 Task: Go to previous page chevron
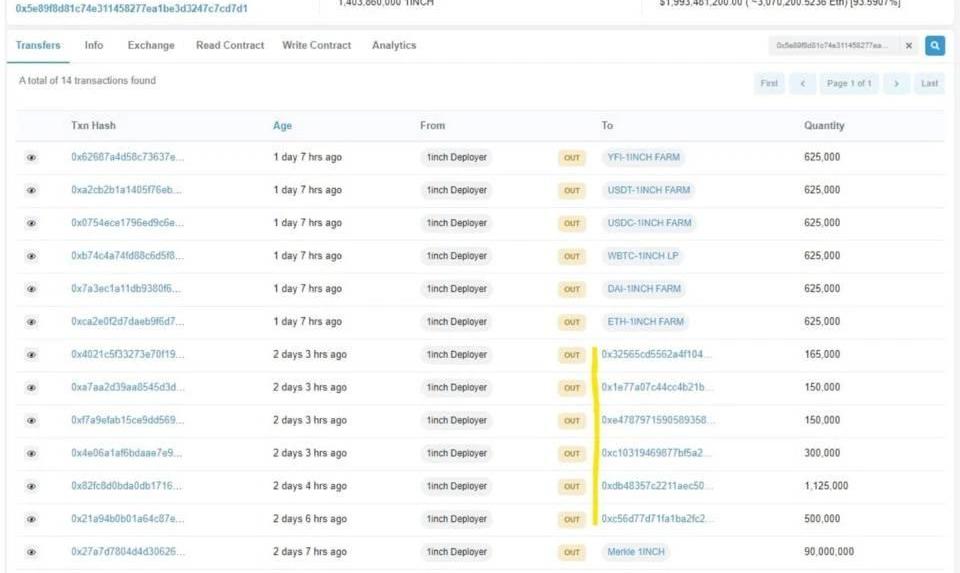(x=802, y=83)
